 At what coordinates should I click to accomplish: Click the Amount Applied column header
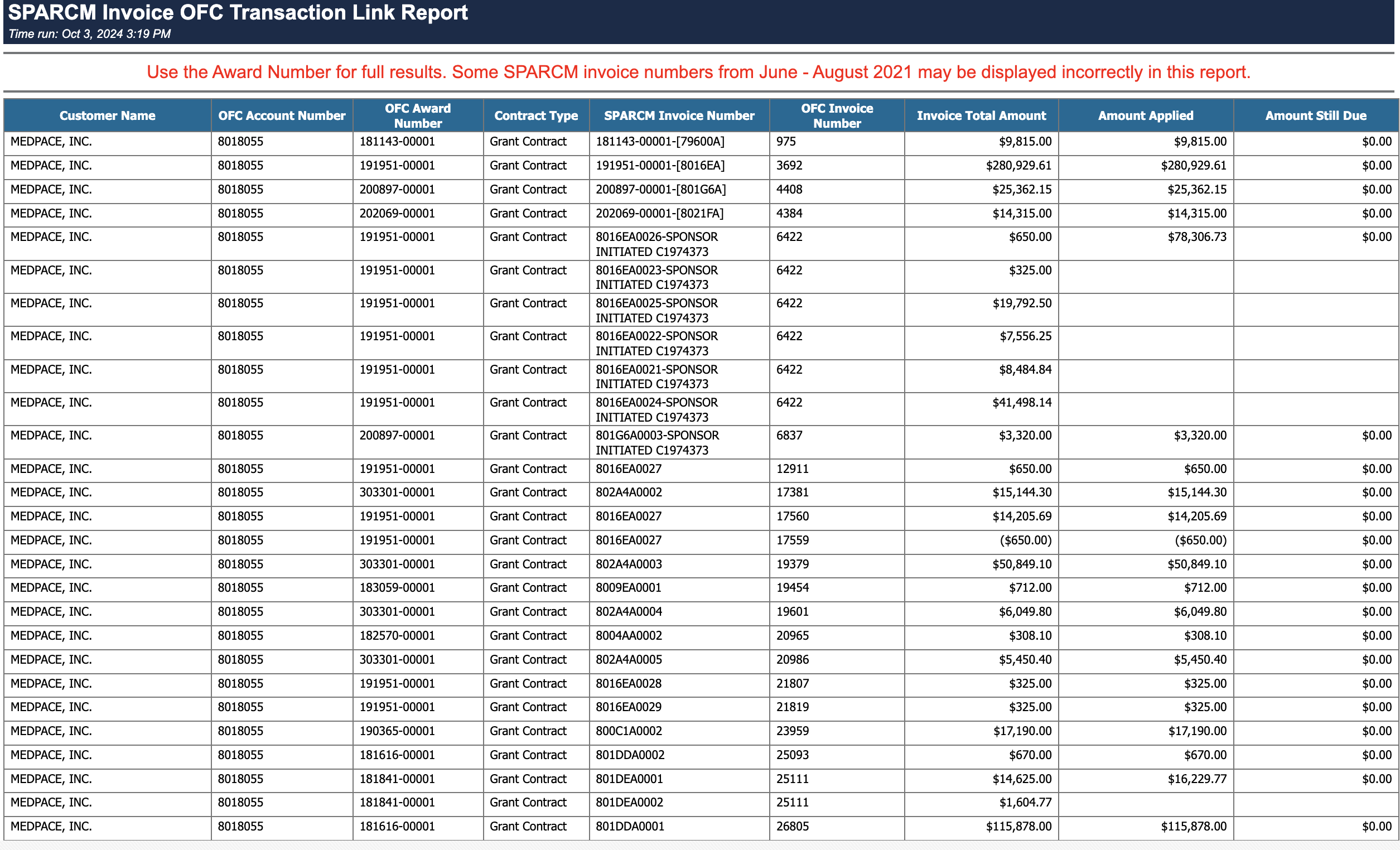[x=1145, y=115]
